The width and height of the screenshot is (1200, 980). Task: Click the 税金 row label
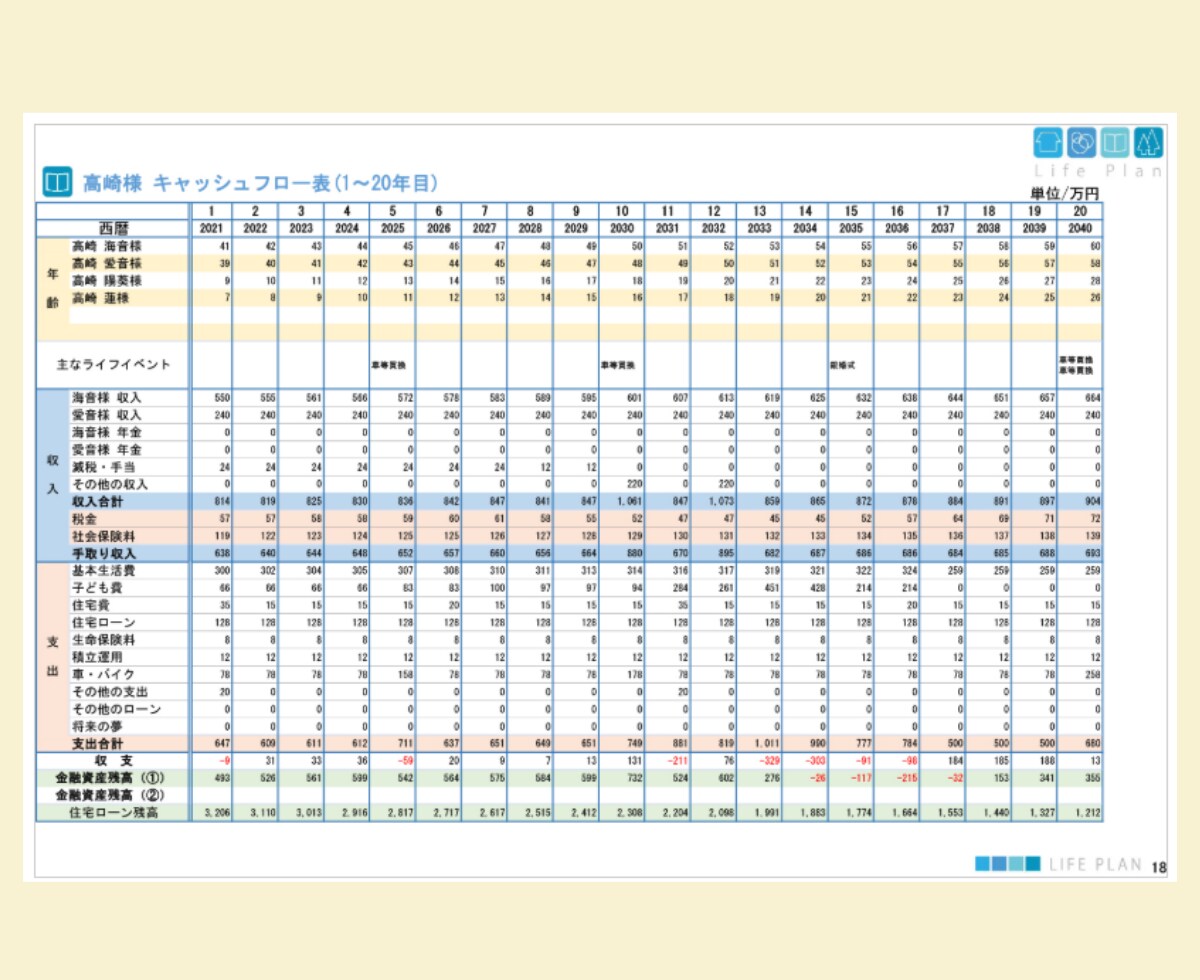(x=84, y=518)
